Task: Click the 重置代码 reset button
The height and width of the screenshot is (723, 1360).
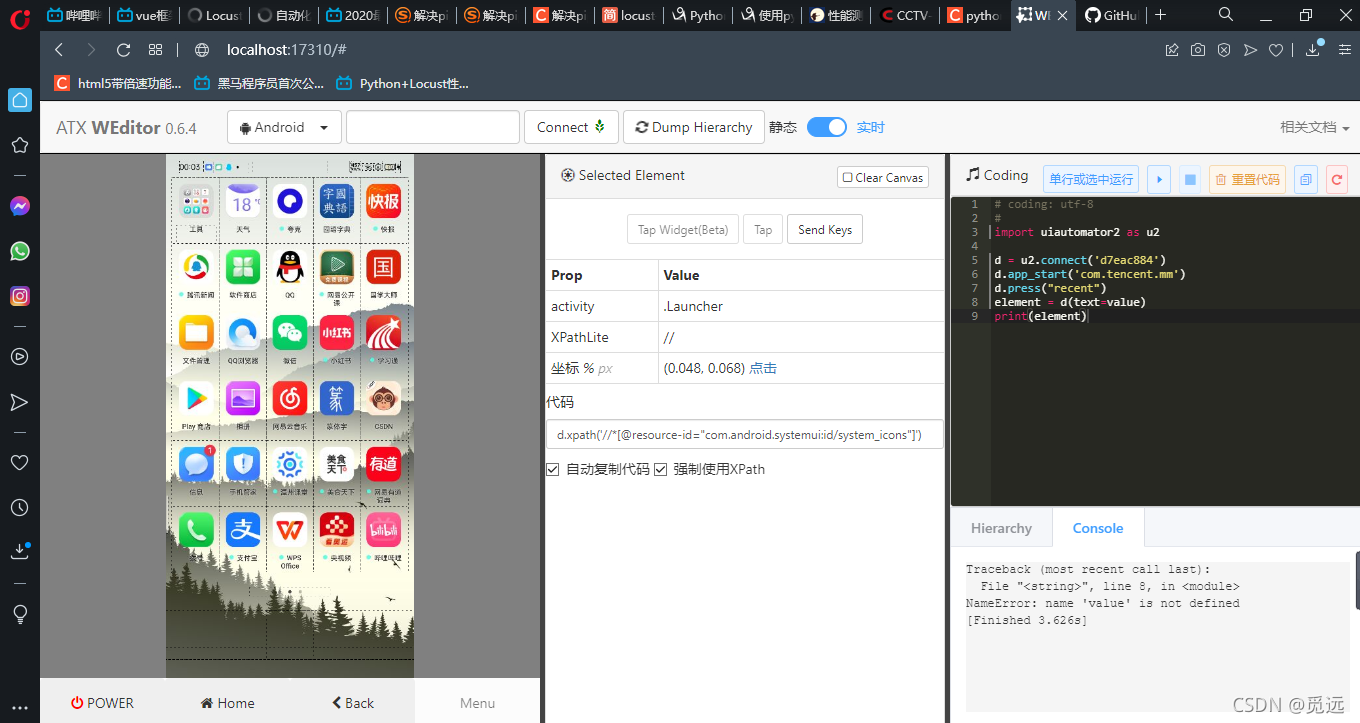Action: coord(1246,179)
